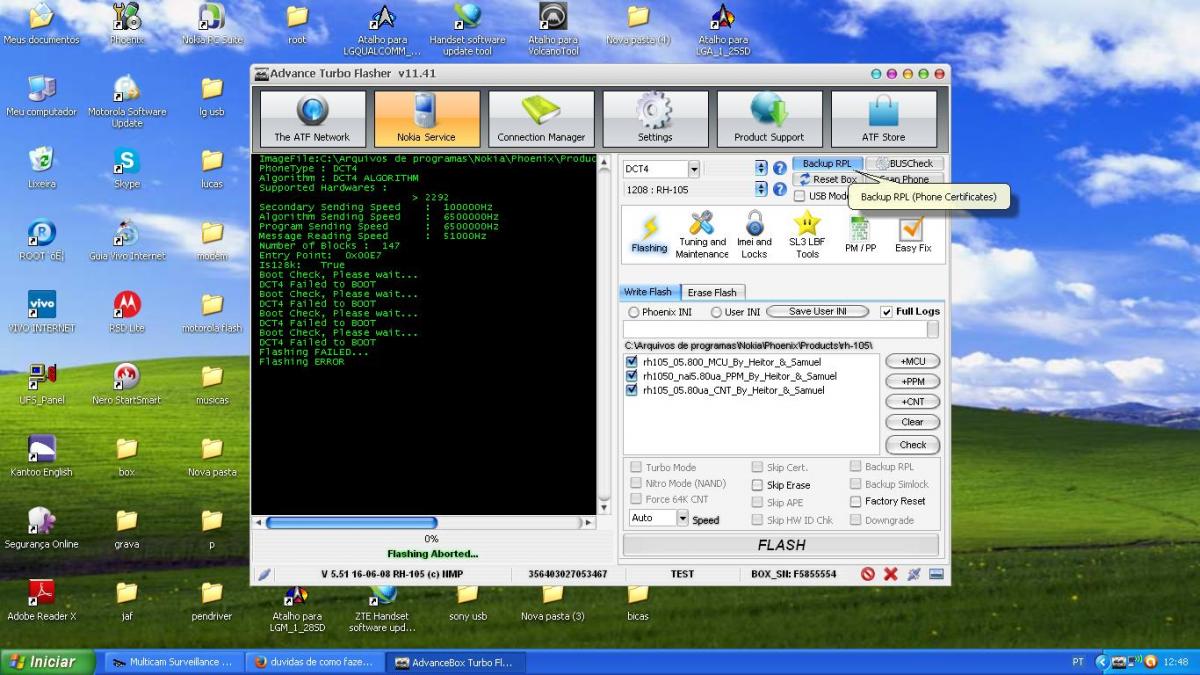Image resolution: width=1200 pixels, height=675 pixels.
Task: Click the +MCU button
Action: (x=912, y=361)
